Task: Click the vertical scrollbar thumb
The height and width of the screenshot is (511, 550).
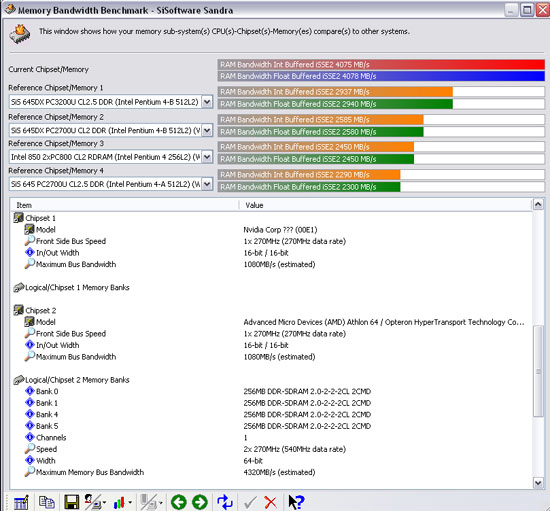Action: point(538,371)
